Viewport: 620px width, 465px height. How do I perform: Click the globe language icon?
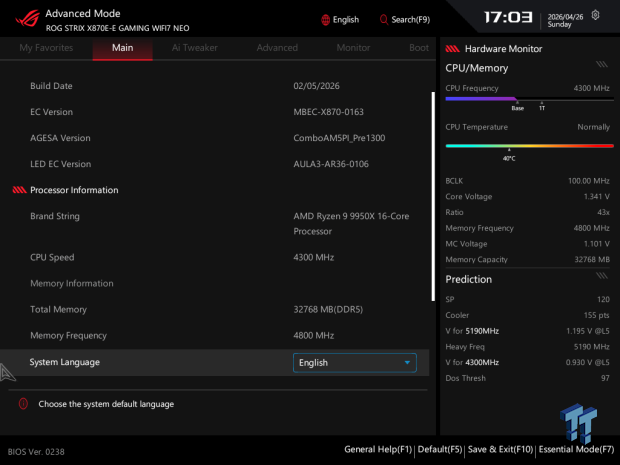[x=325, y=20]
